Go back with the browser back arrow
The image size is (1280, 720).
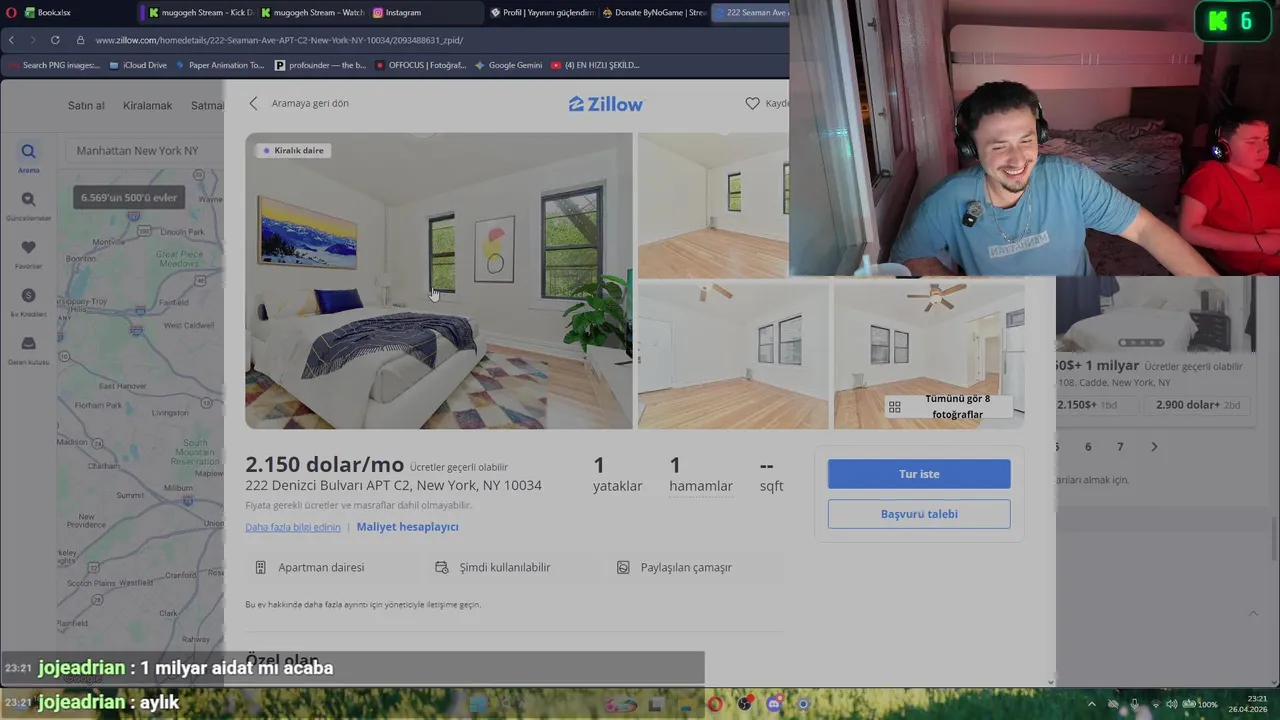coord(11,40)
